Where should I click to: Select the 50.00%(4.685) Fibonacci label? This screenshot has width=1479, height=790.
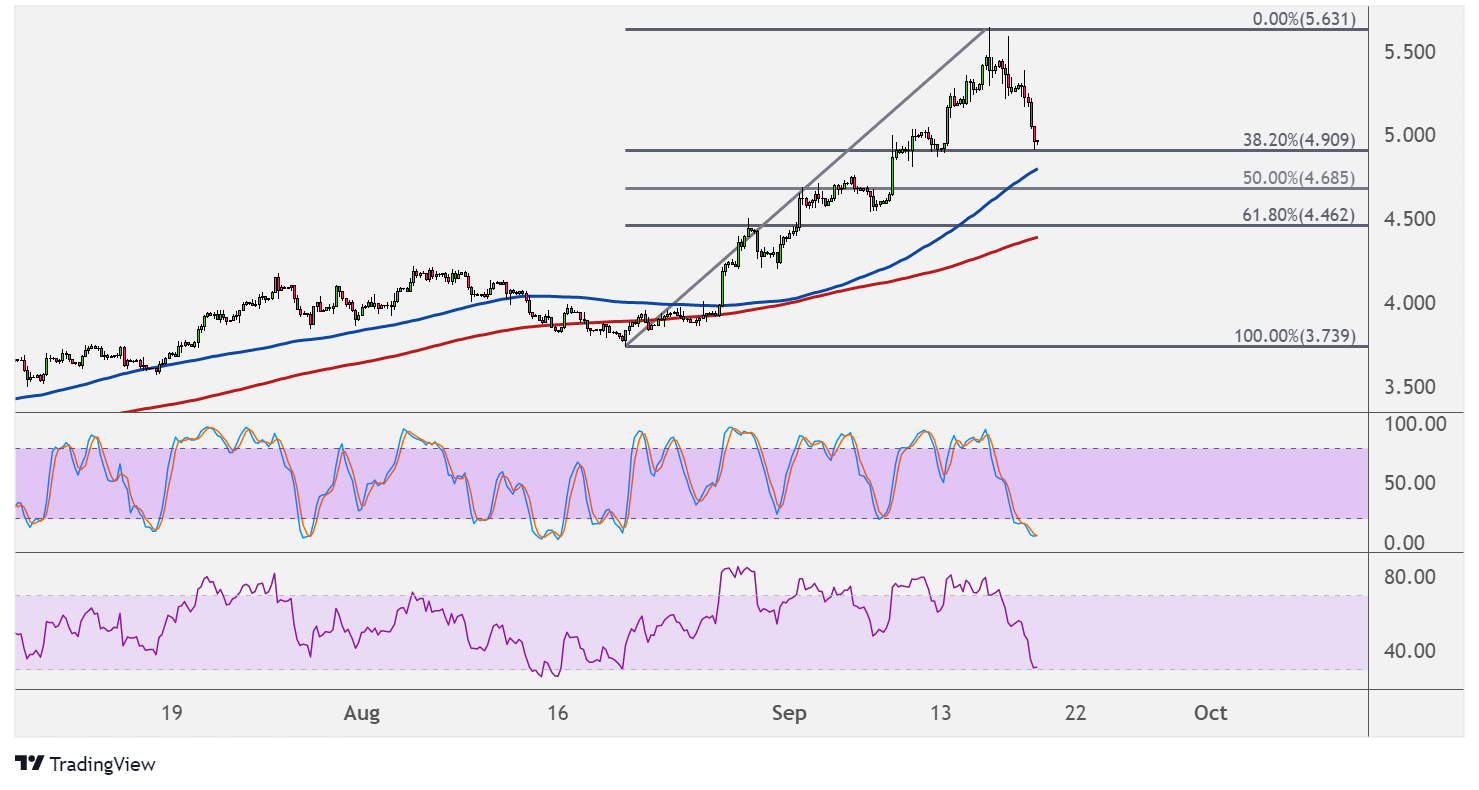click(x=1299, y=178)
